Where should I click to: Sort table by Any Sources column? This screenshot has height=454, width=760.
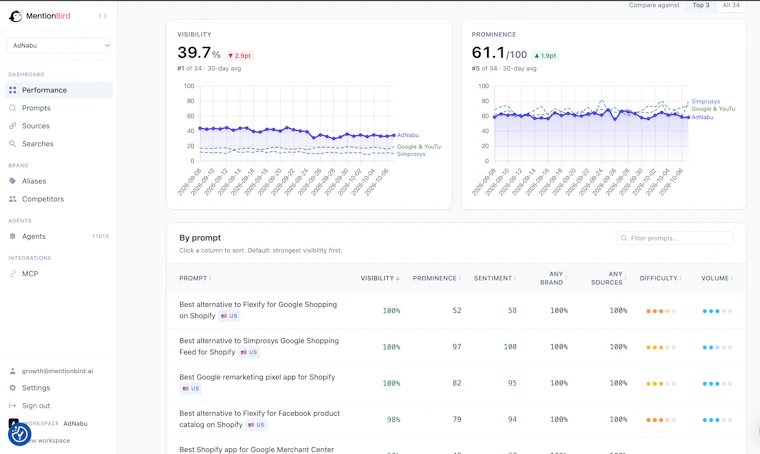[x=609, y=278]
